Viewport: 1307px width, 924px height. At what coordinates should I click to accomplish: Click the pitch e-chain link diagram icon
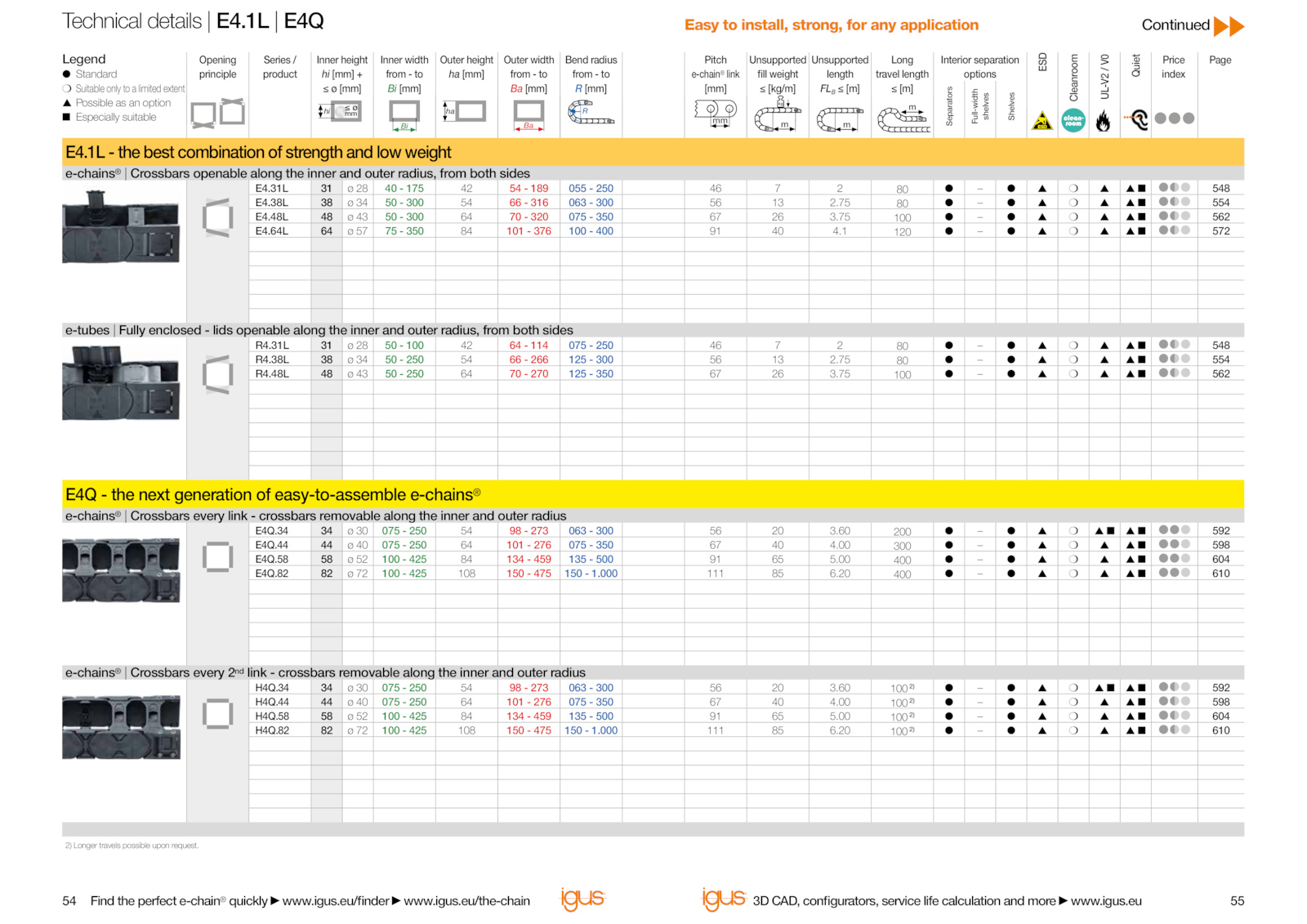point(716,114)
